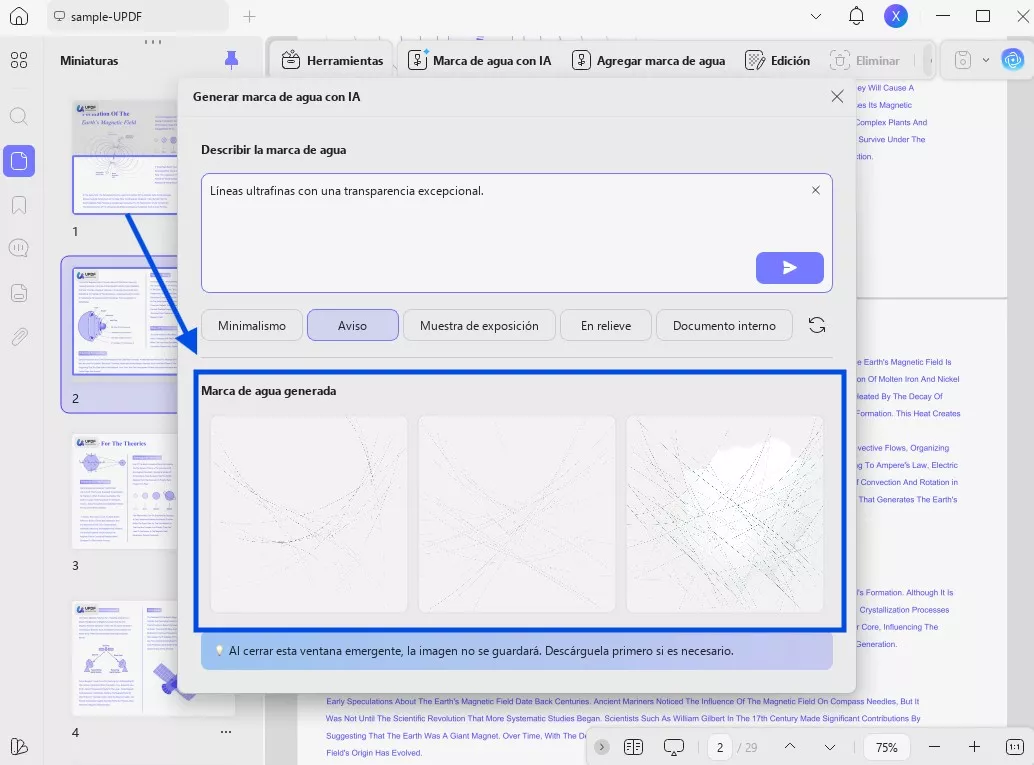Open the search icon in left sidebar
The width and height of the screenshot is (1034, 765).
click(x=19, y=117)
